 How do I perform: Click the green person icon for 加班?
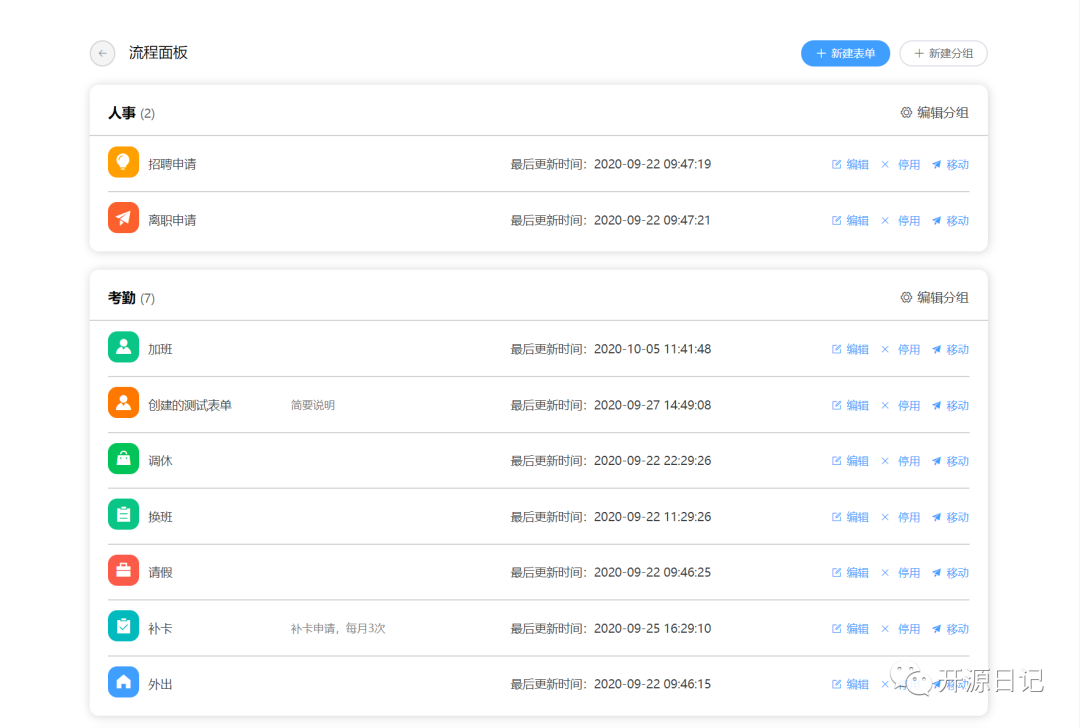(x=123, y=347)
